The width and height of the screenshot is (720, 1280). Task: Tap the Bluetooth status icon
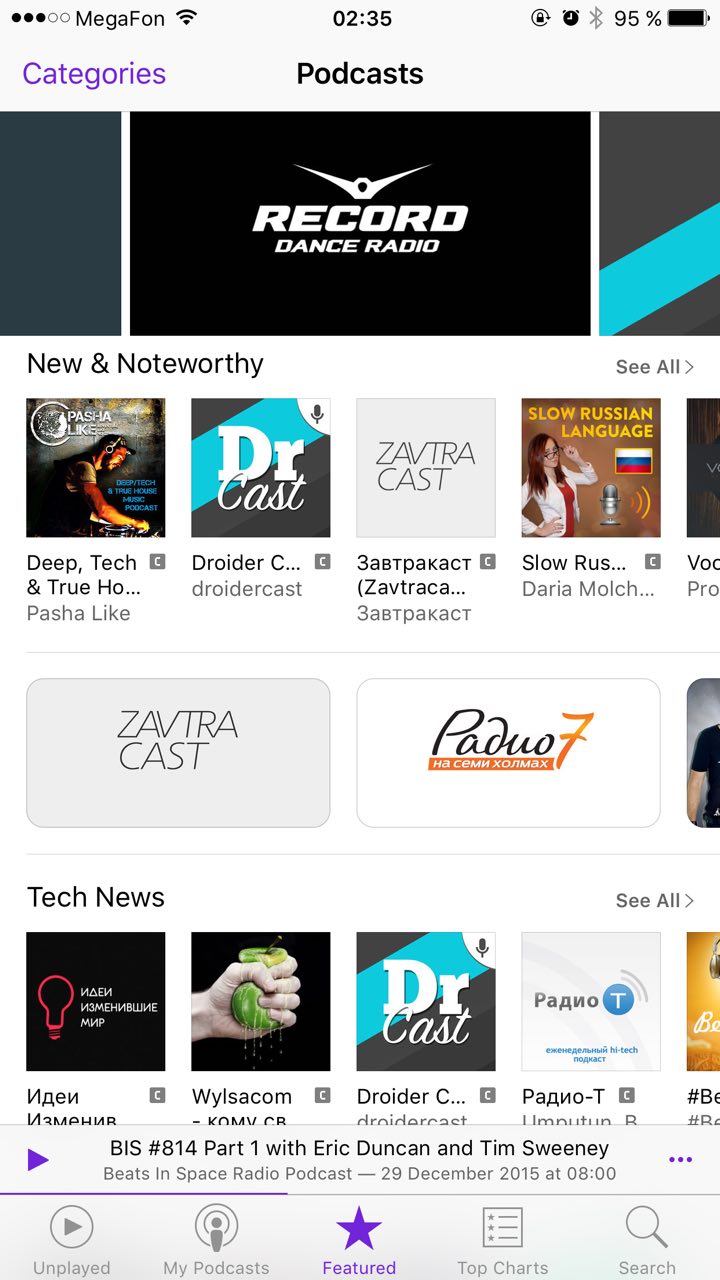pyautogui.click(x=597, y=18)
